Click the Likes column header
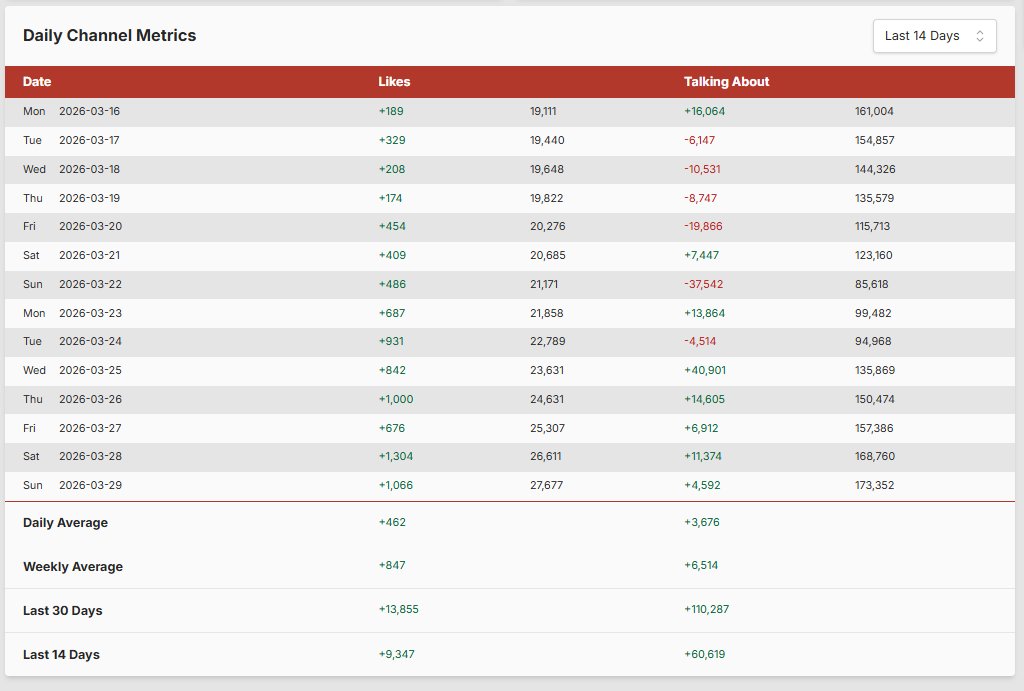Viewport: 1024px width, 691px height. coord(394,82)
